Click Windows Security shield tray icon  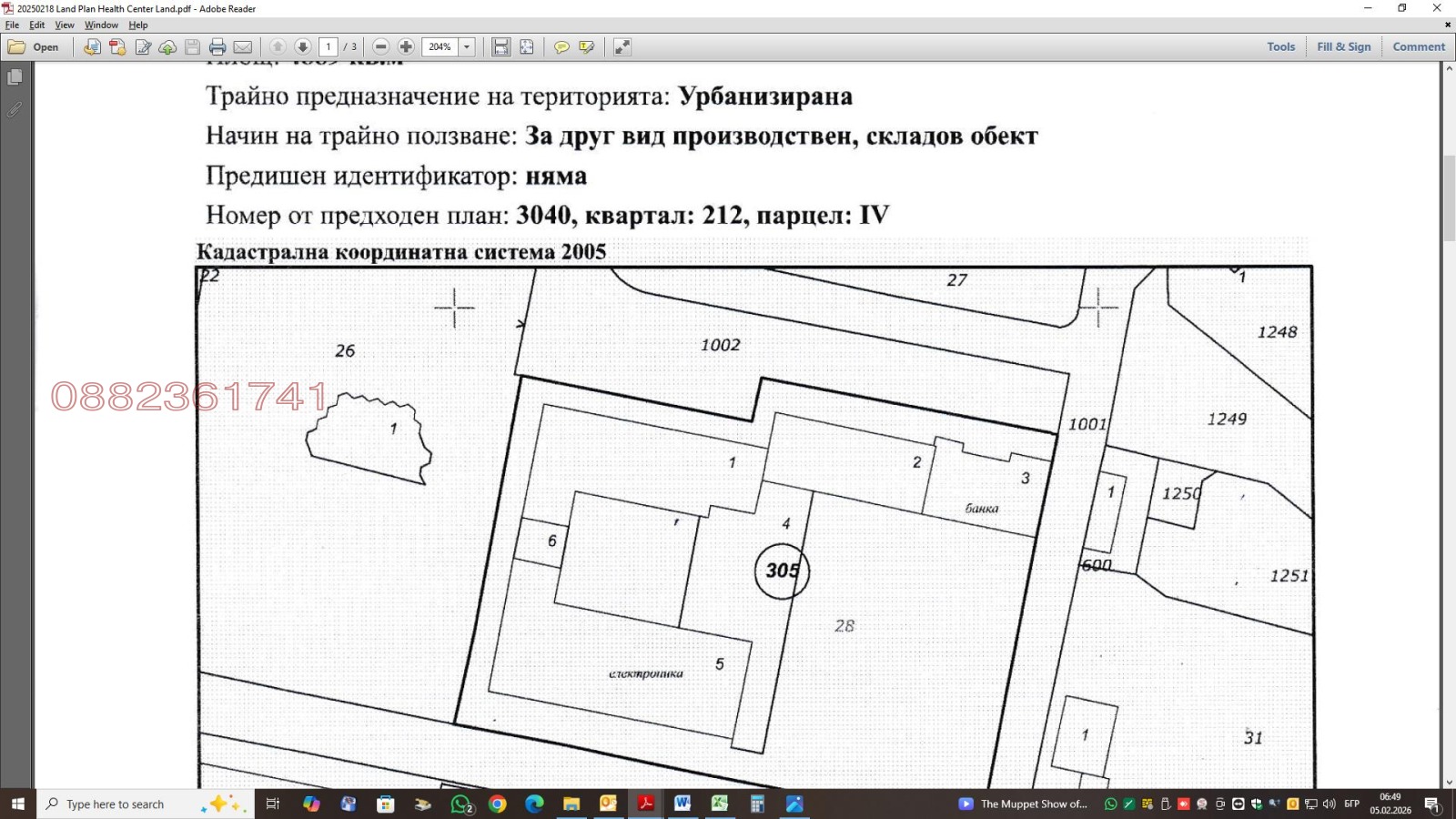point(1256,804)
